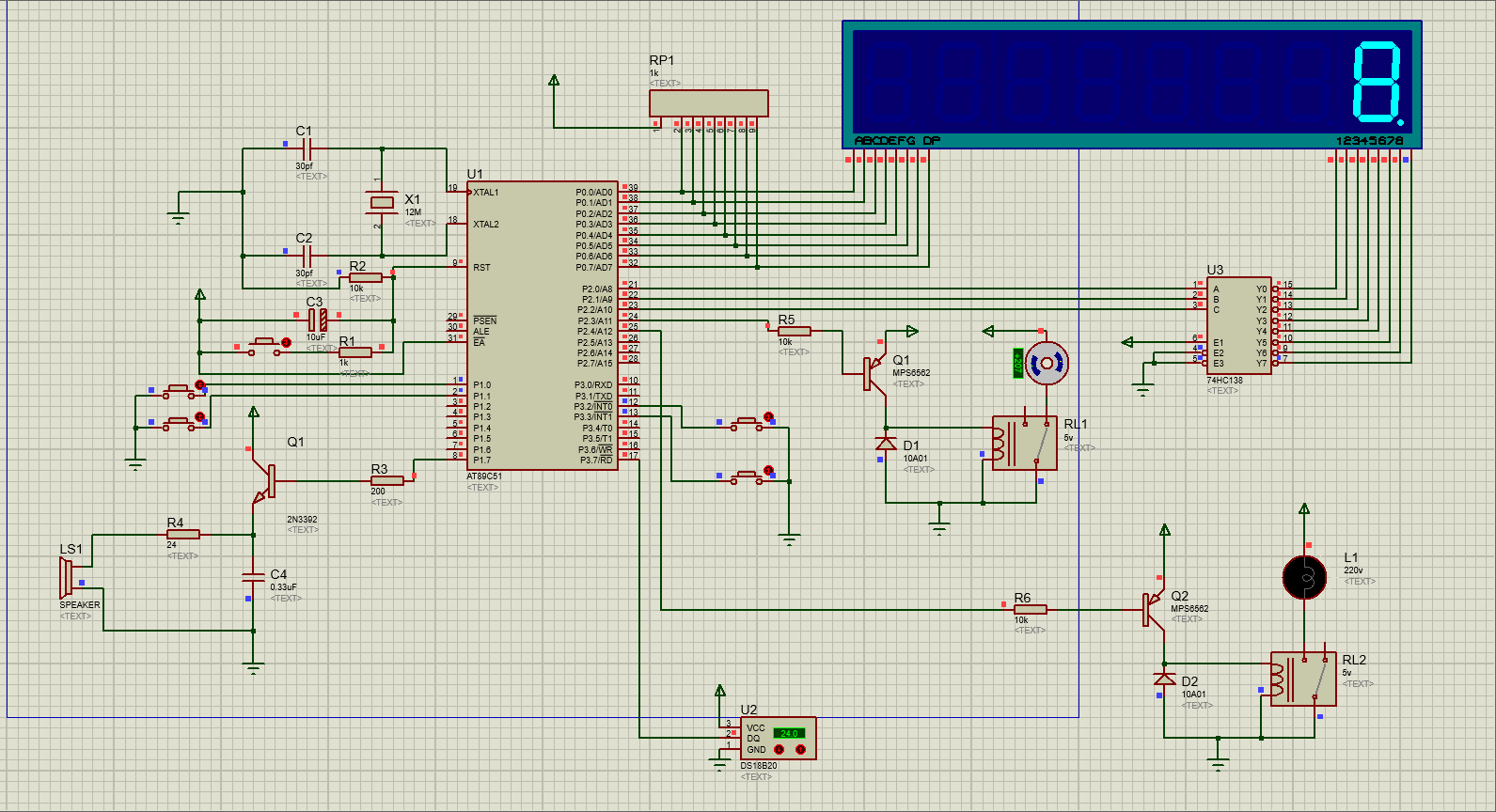Select the 8-digit seven-segment display

[x=1132, y=85]
